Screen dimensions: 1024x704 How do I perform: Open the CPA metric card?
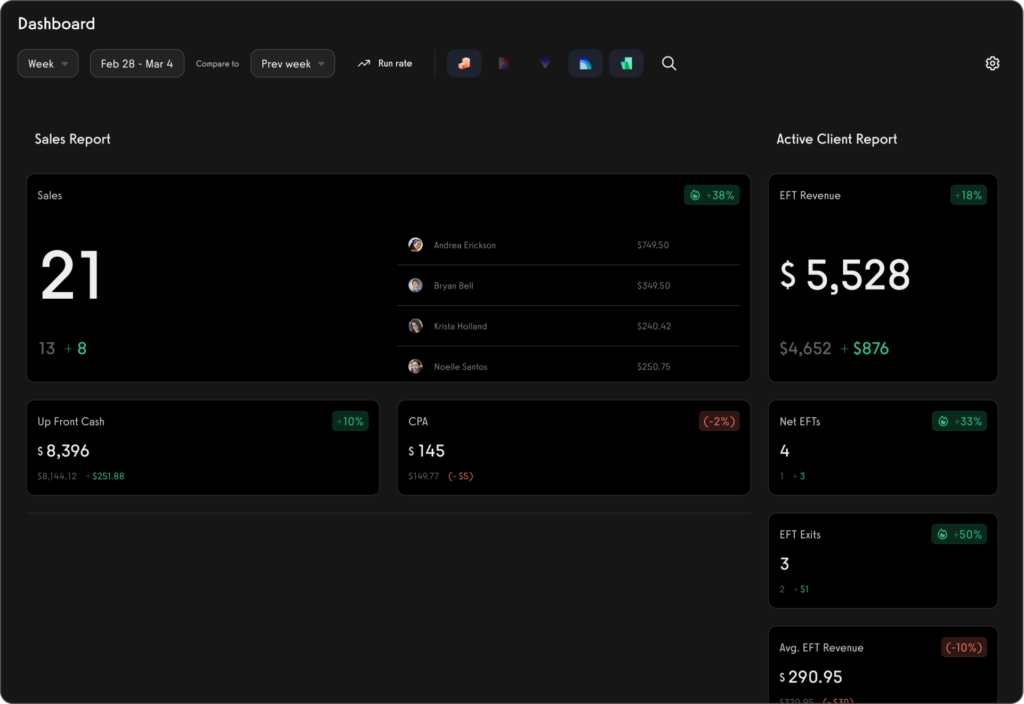[x=574, y=446]
